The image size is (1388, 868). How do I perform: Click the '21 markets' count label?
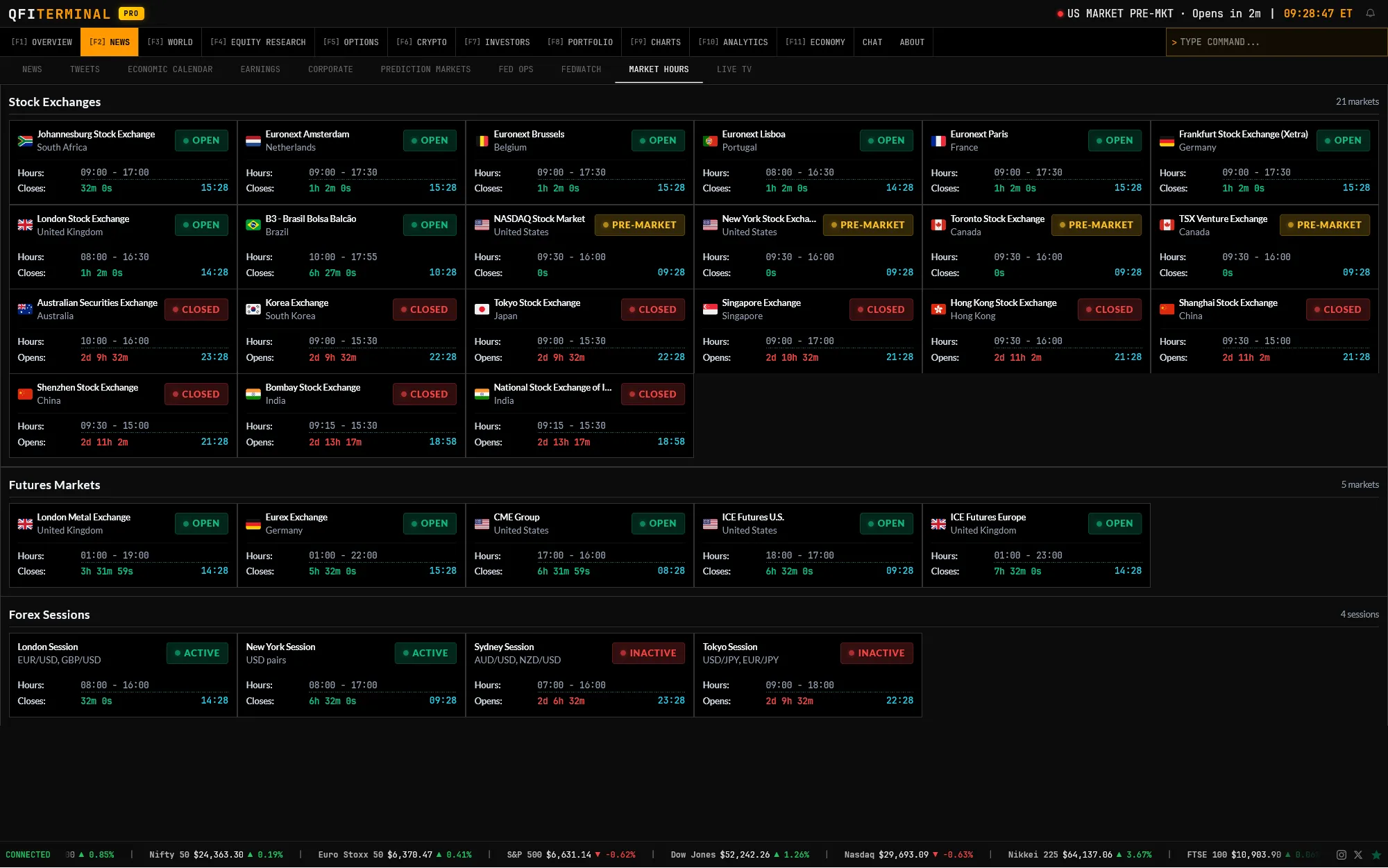pyautogui.click(x=1357, y=102)
